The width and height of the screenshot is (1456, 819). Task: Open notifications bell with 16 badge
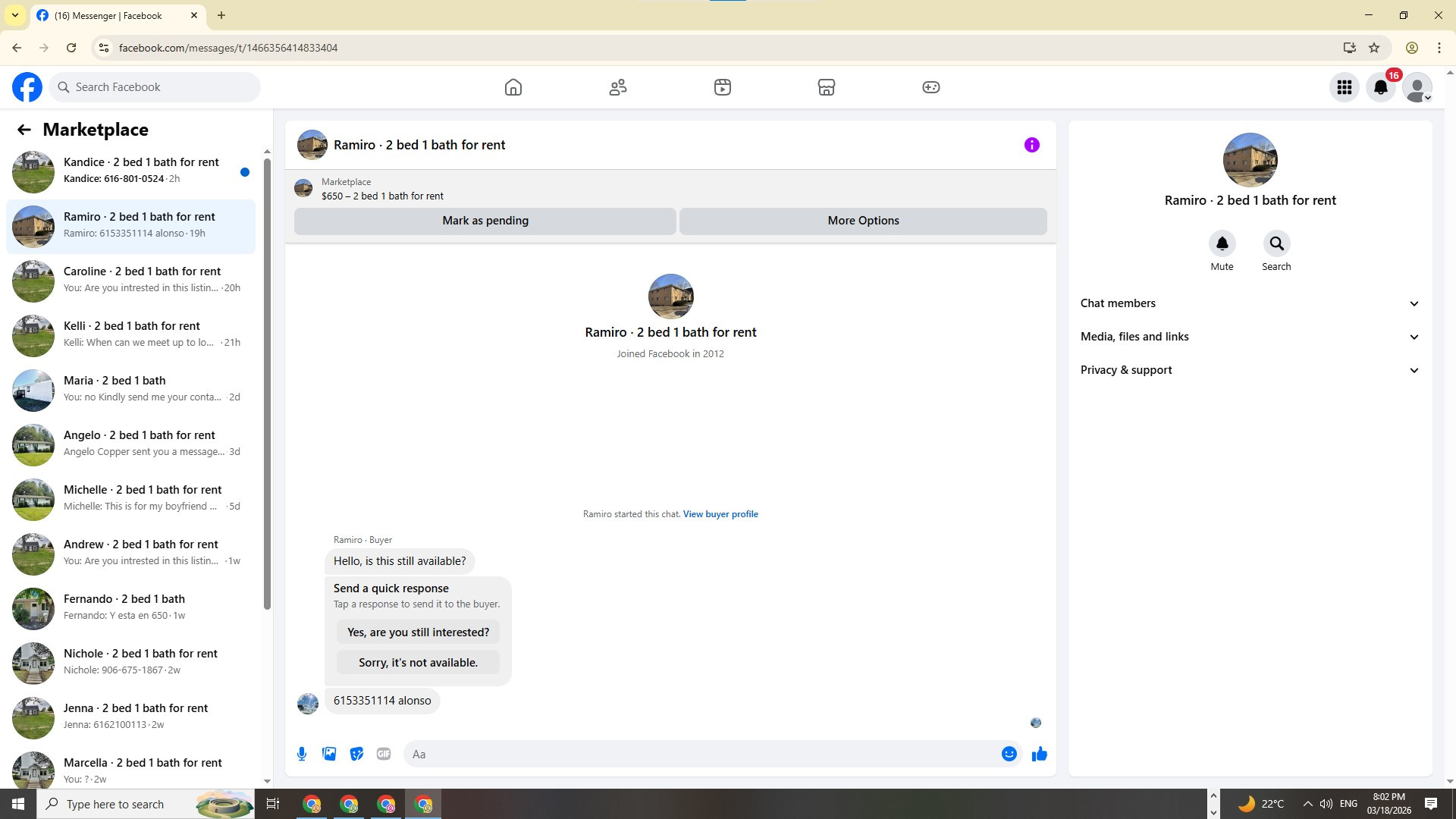(x=1381, y=87)
